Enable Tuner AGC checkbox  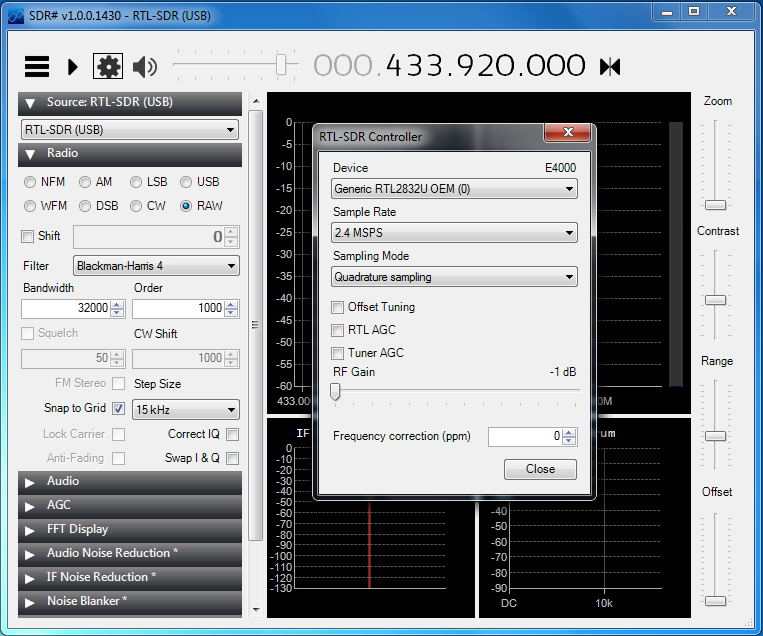337,353
